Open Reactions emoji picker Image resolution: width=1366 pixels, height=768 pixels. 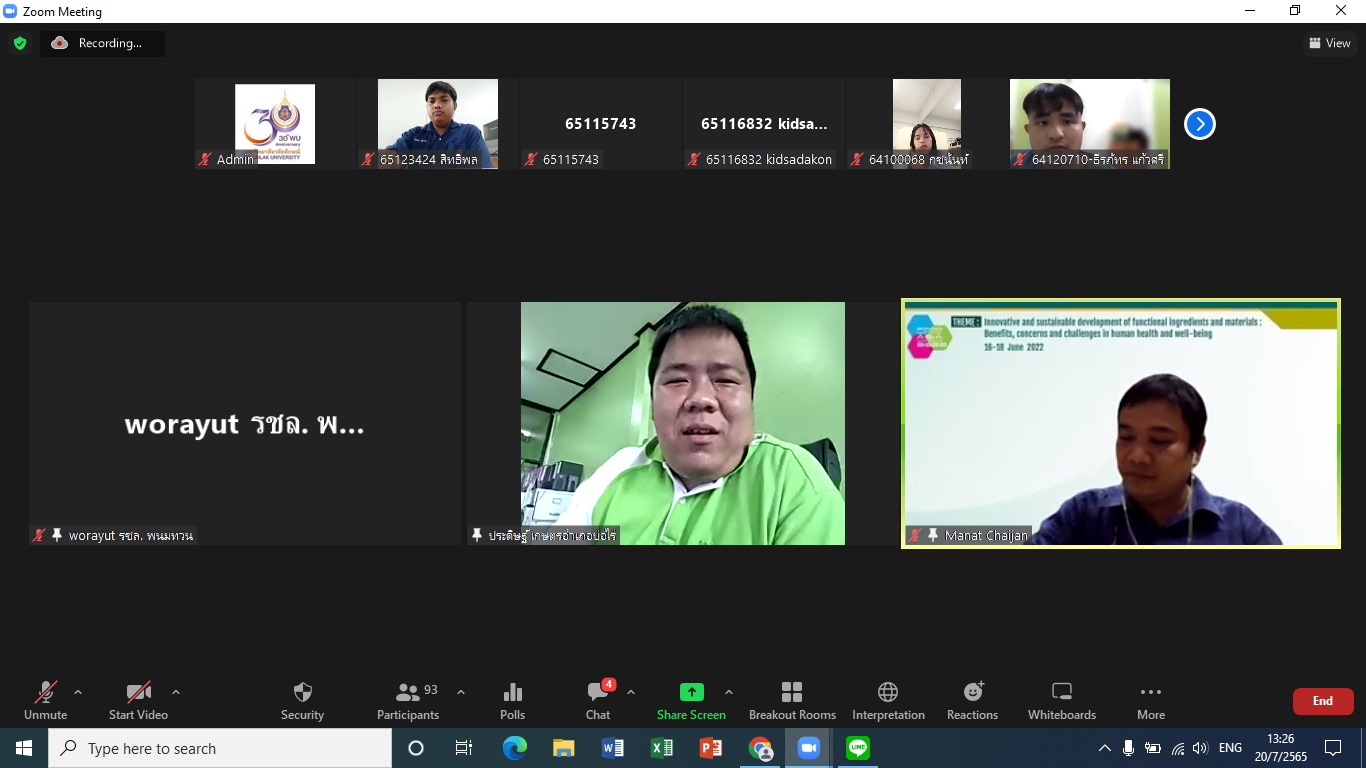pos(972,700)
